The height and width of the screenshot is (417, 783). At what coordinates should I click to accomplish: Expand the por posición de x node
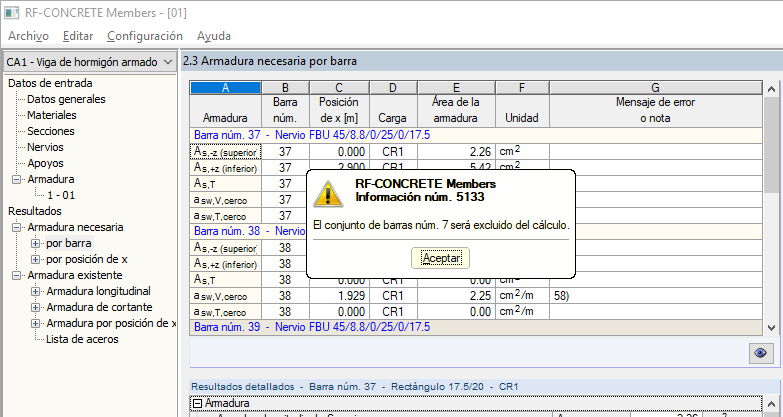pyautogui.click(x=35, y=259)
